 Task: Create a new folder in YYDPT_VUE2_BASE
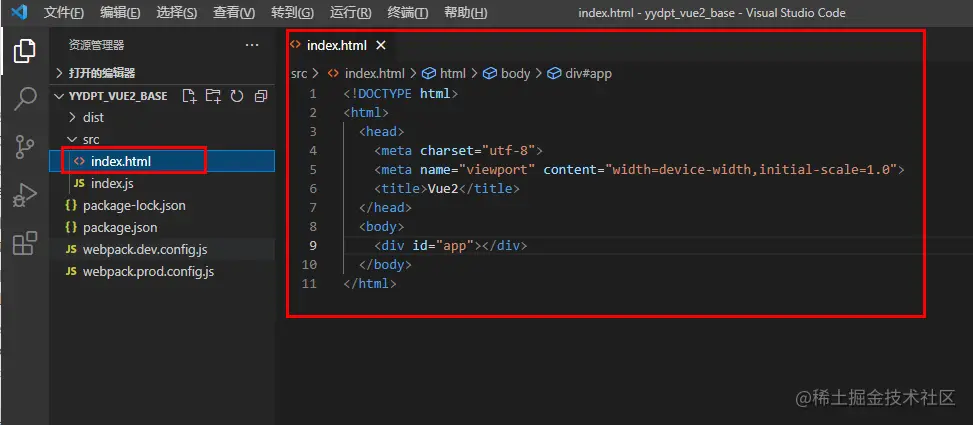213,96
